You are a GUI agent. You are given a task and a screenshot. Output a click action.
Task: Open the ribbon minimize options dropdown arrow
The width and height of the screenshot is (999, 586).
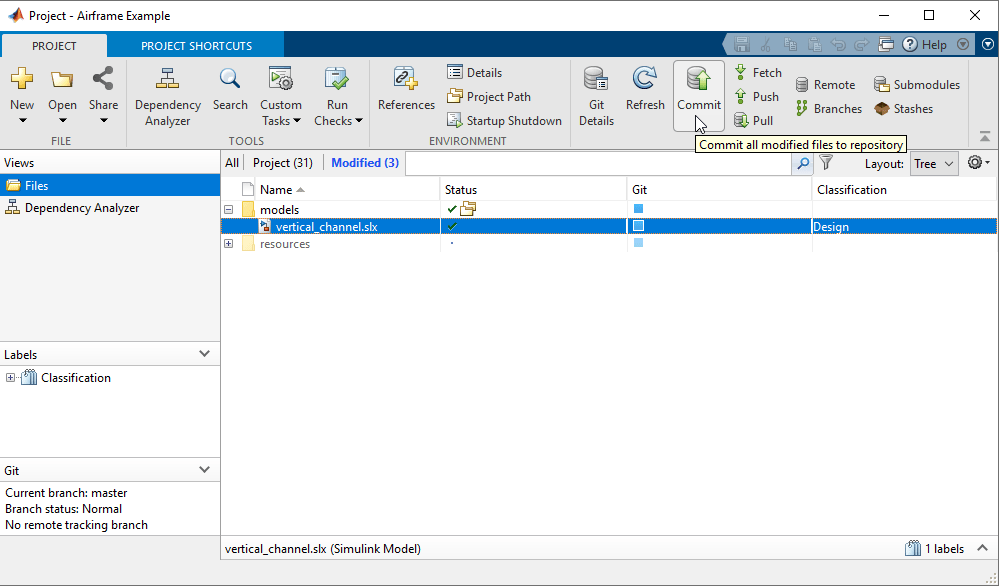pos(988,45)
